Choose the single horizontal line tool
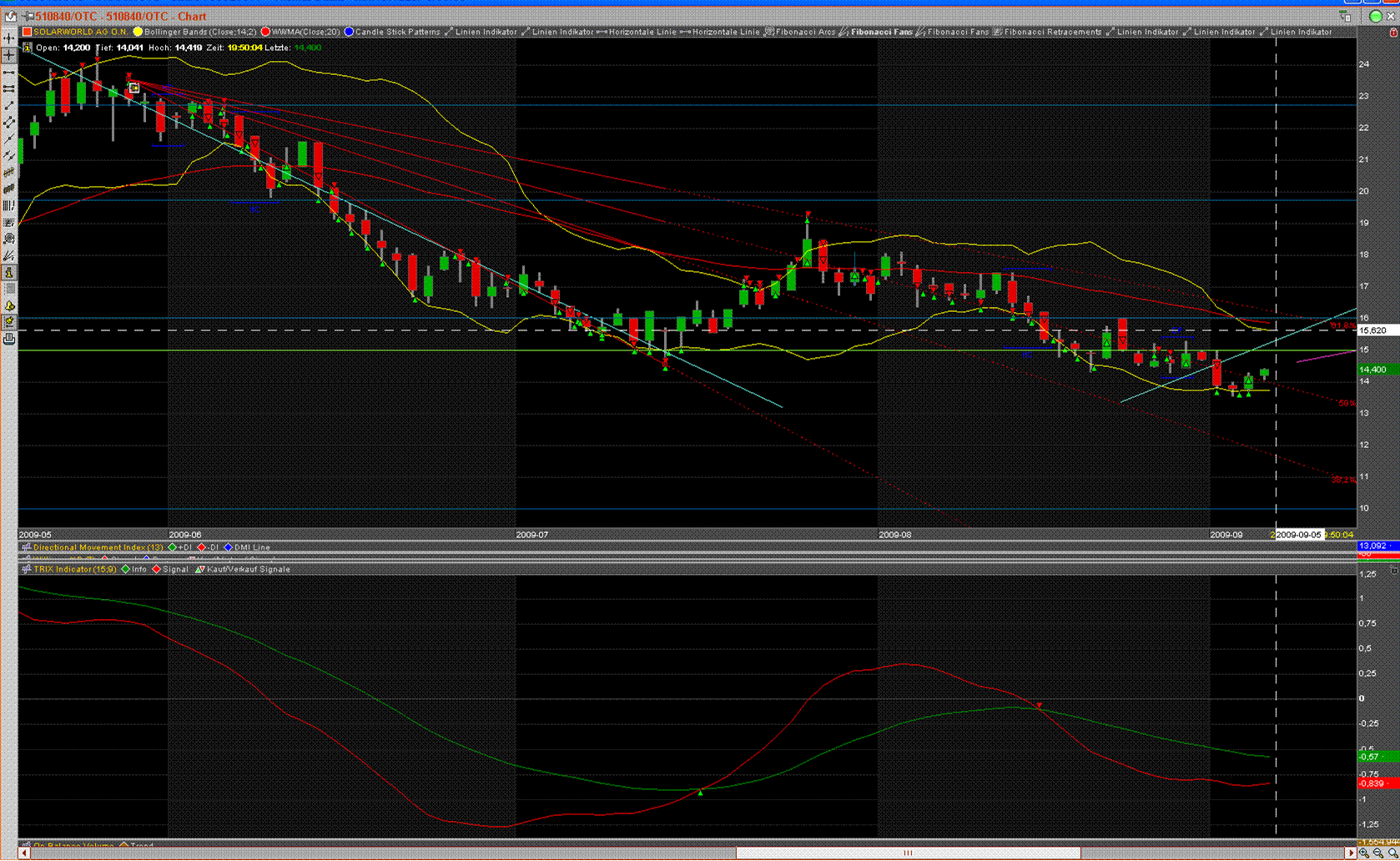Image resolution: width=1400 pixels, height=861 pixels. click(9, 72)
